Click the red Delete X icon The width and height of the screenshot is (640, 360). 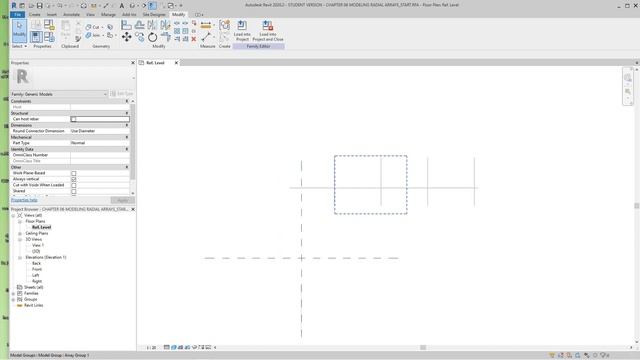tap(193, 39)
